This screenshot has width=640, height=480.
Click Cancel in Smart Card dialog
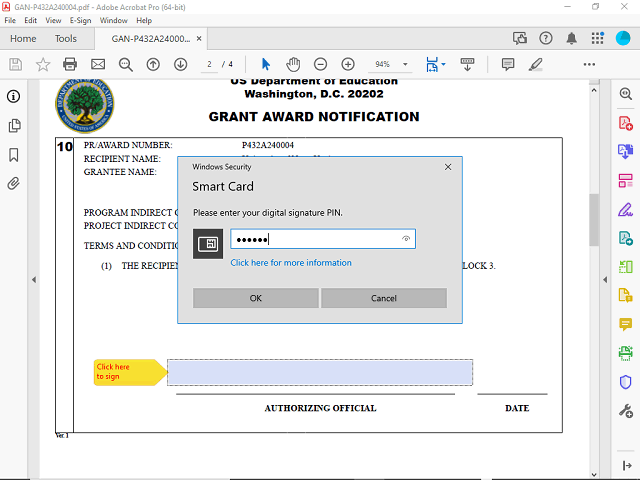coord(384,298)
